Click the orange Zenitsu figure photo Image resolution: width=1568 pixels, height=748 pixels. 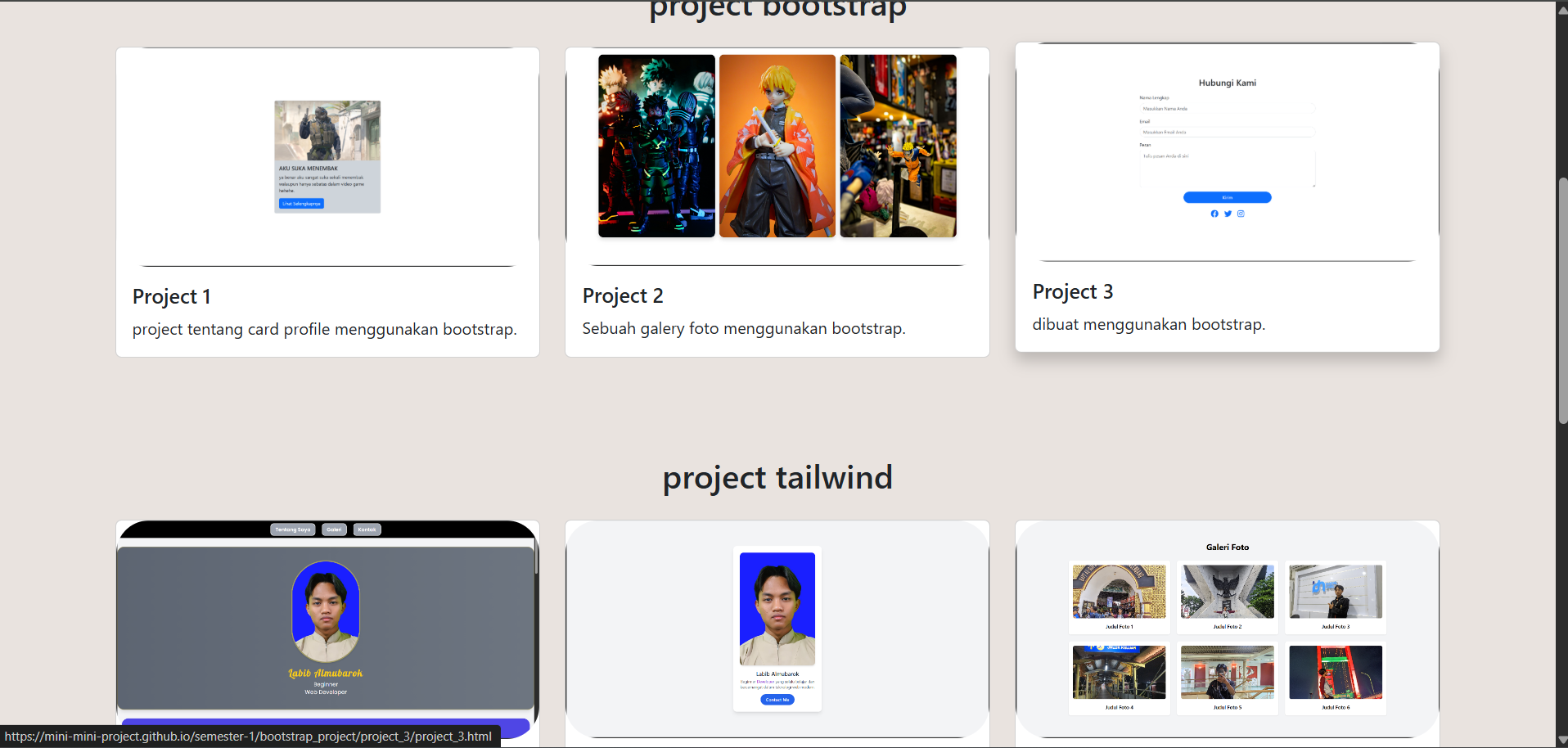coord(777,146)
